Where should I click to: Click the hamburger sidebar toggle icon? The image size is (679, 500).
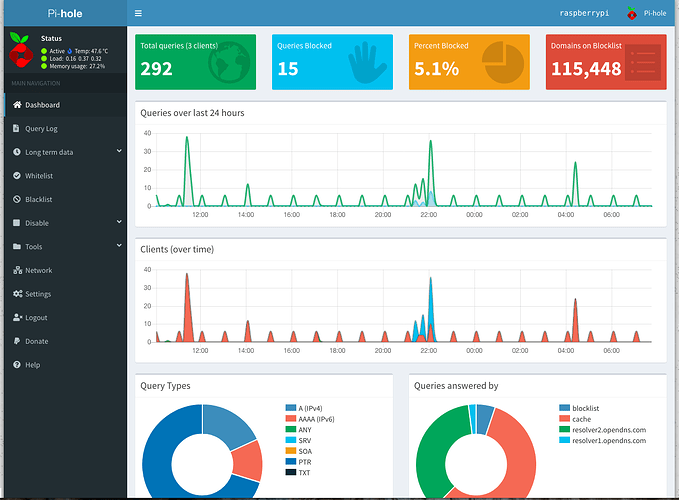tap(138, 14)
